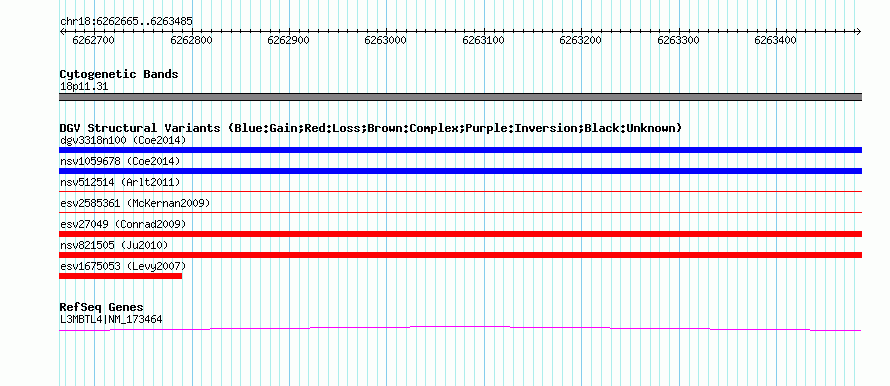890x386 pixels.
Task: Click thin red nsv512514 loss line
Action: click(460, 192)
